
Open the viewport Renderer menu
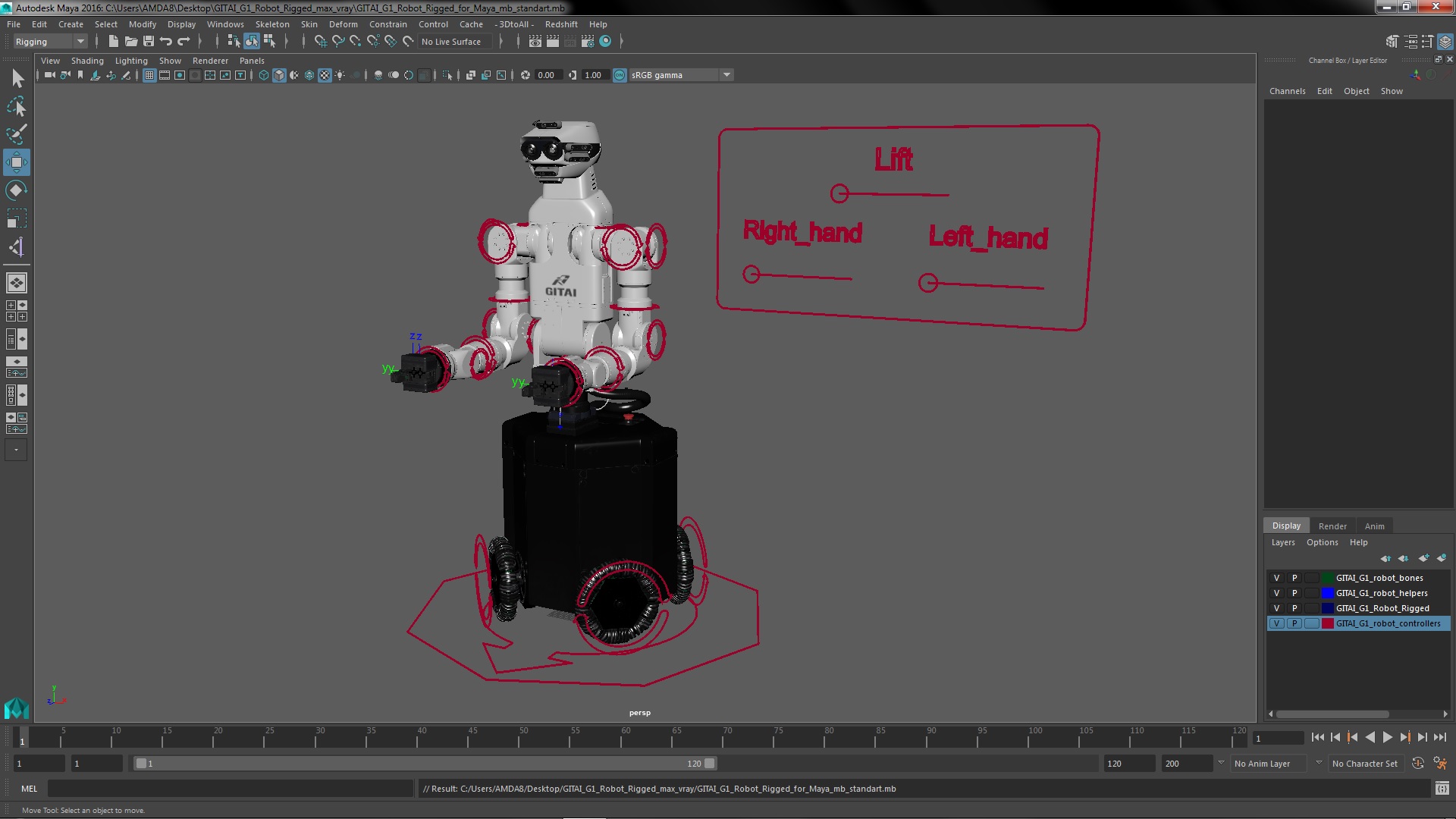[210, 61]
